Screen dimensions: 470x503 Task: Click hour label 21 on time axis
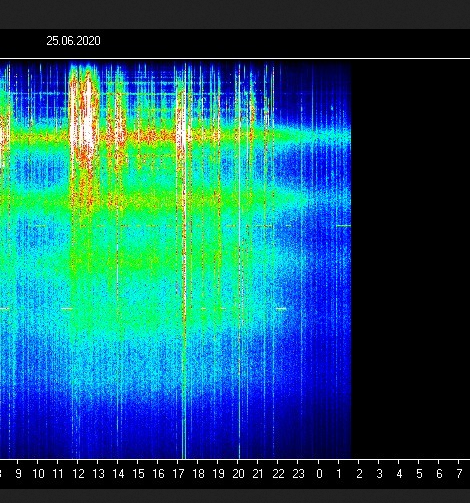[258, 473]
